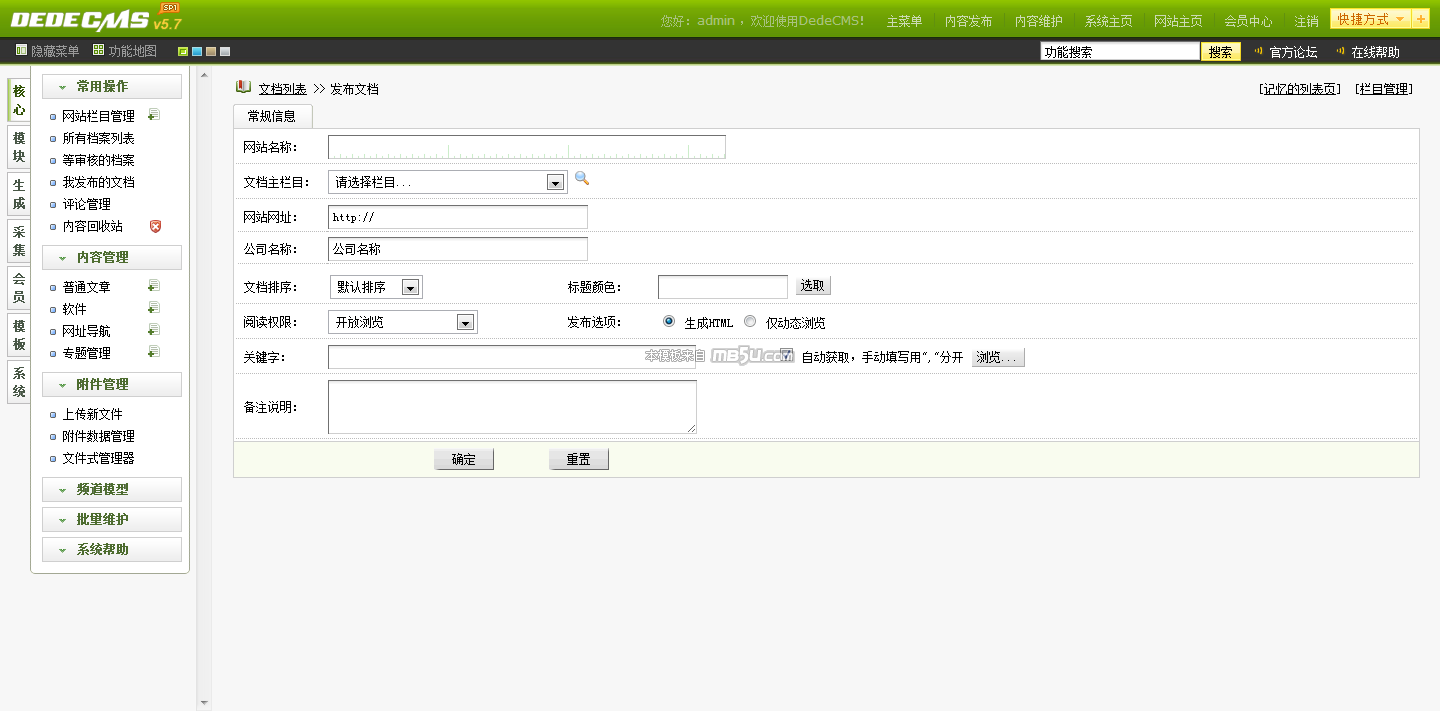Screen dimensions: 1440x711
Task: Open 内容发布 in the top menu
Action: (968, 21)
